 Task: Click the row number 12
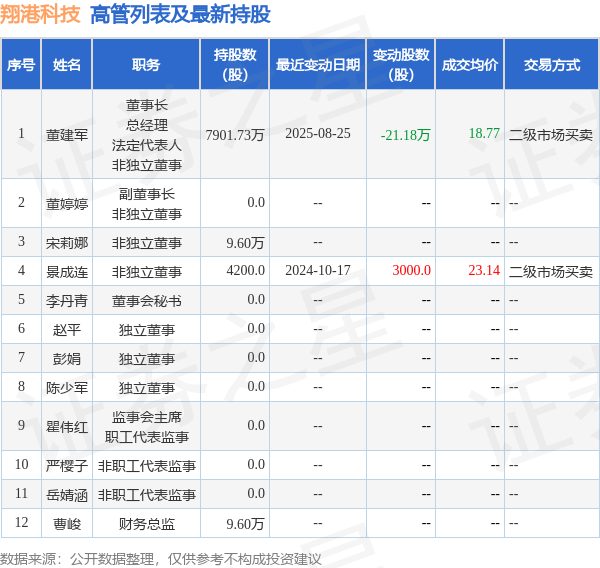(x=21, y=522)
